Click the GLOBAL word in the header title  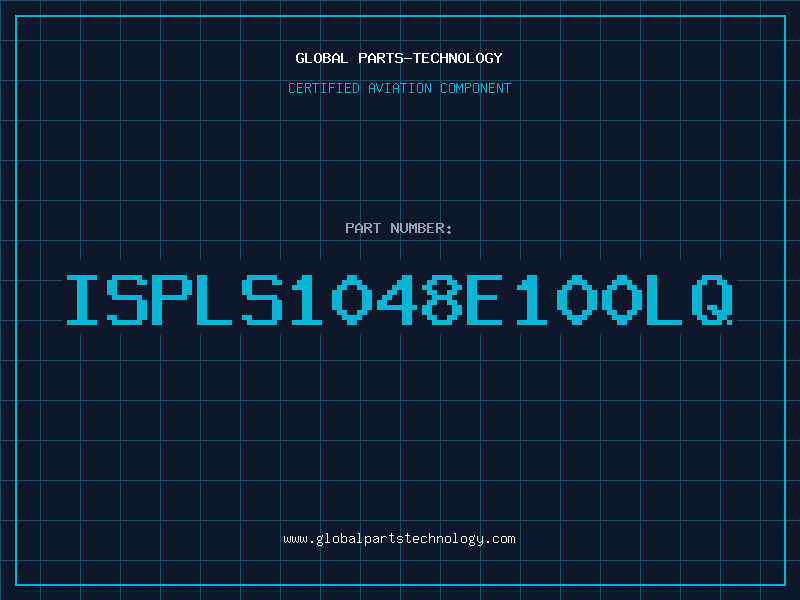(x=321, y=58)
